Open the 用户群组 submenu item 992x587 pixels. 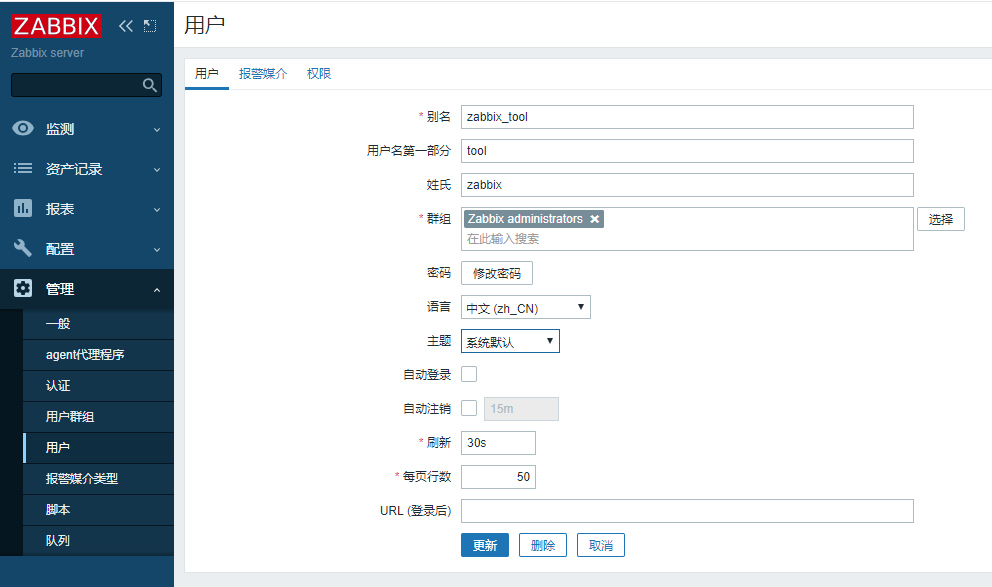click(x=98, y=417)
